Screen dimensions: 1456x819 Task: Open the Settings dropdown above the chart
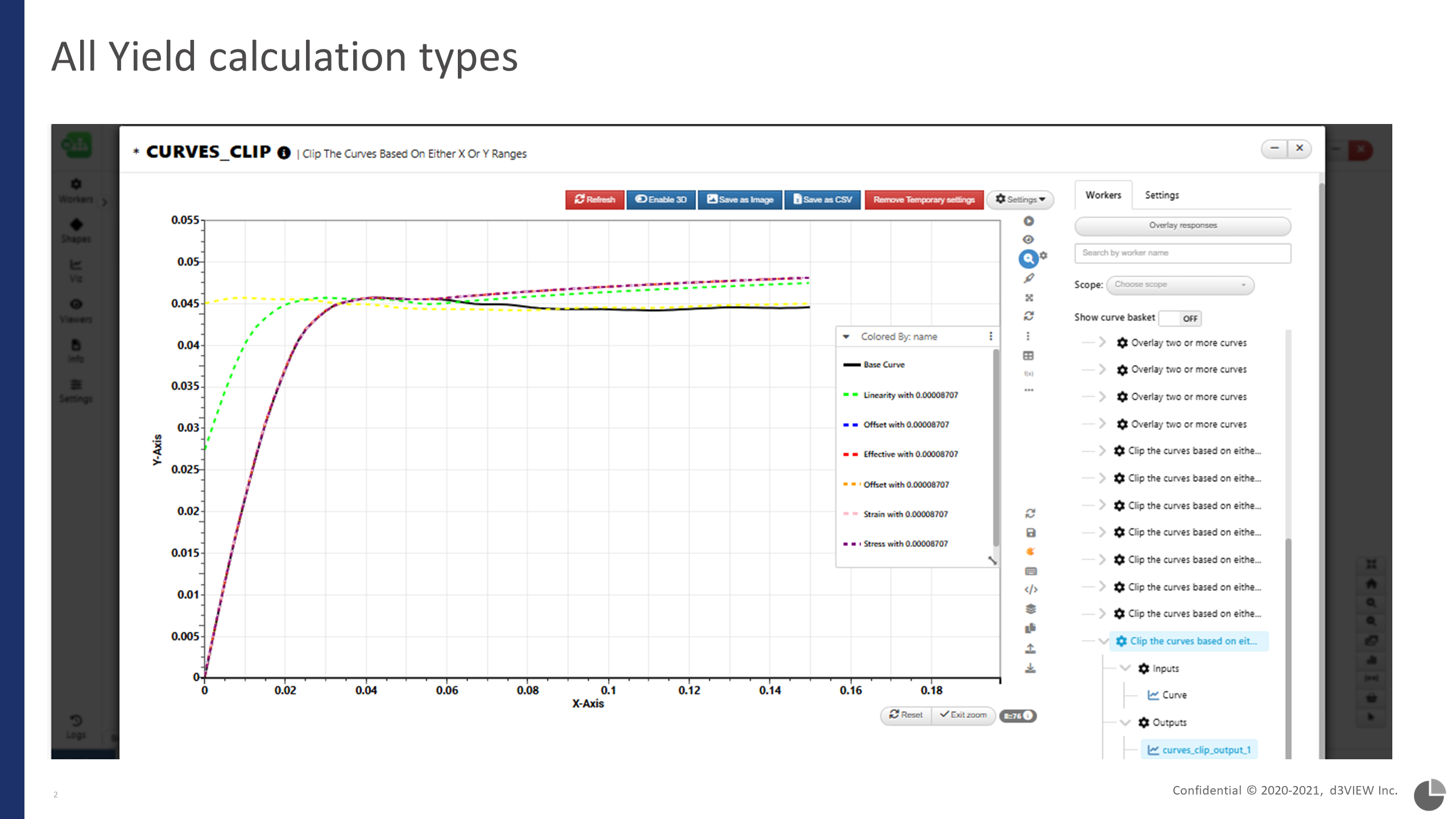coord(1020,200)
